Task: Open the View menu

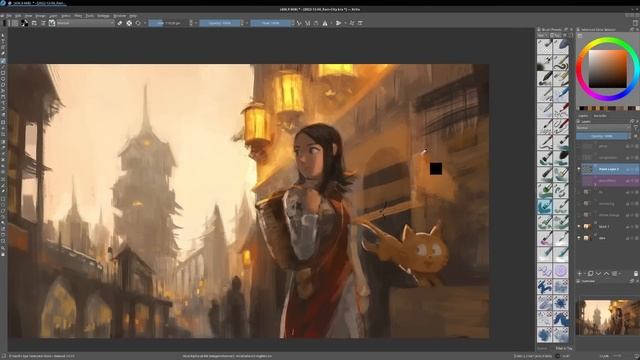Action: point(28,16)
